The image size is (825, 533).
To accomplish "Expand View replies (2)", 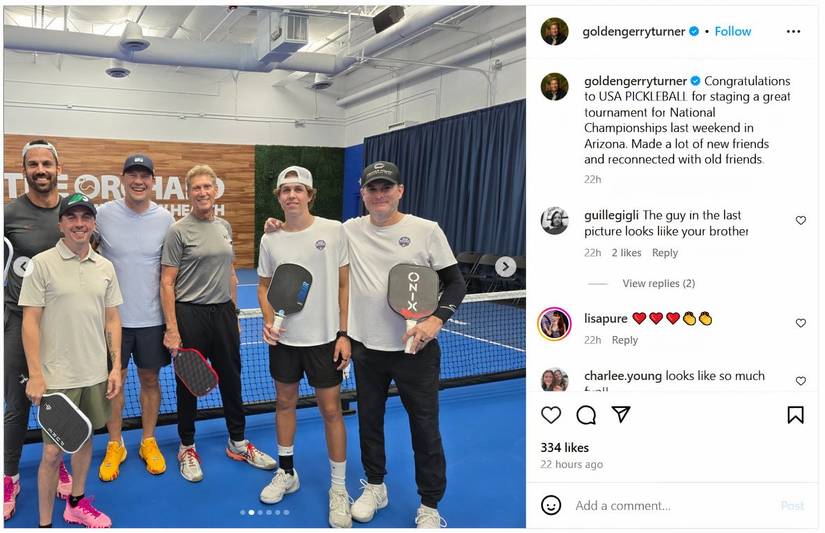I will point(658,284).
